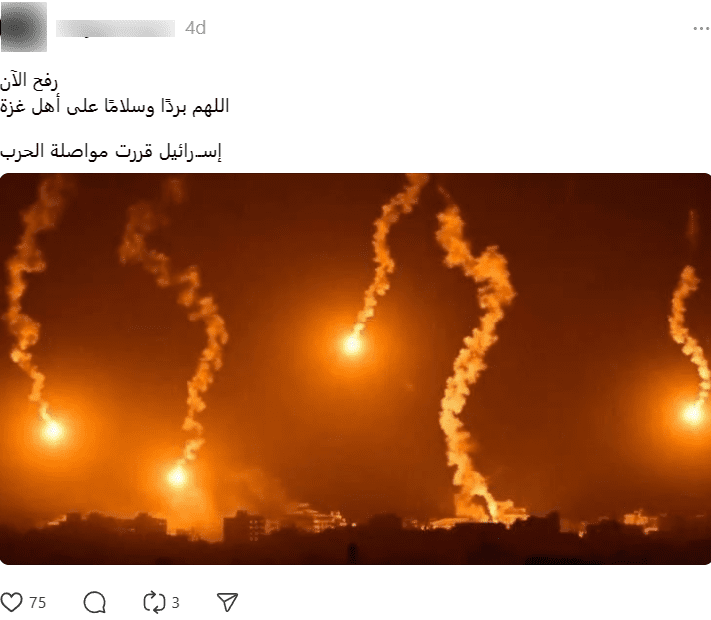
Task: Click the lowest flare near the rooftops
Action: 177,476
